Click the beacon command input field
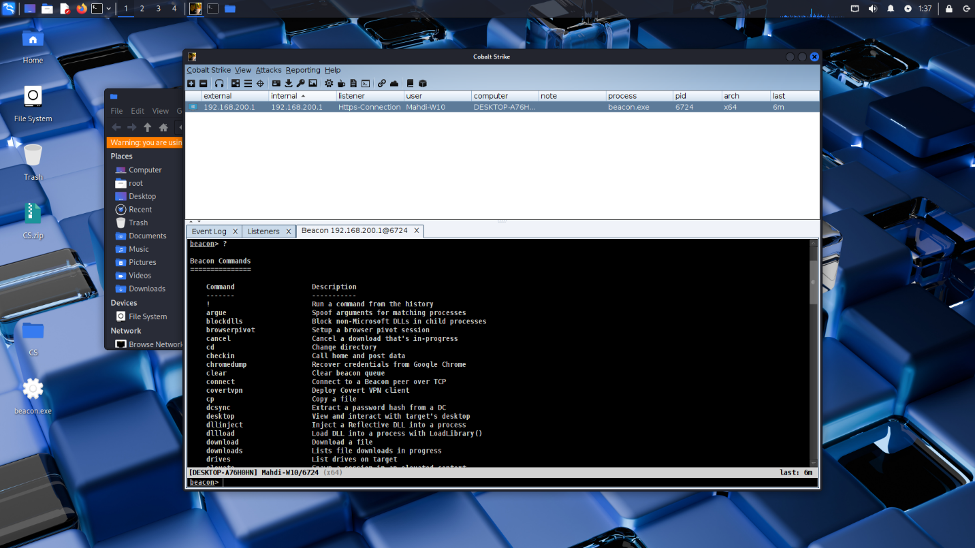Viewport: 977px width, 550px height. (519, 483)
